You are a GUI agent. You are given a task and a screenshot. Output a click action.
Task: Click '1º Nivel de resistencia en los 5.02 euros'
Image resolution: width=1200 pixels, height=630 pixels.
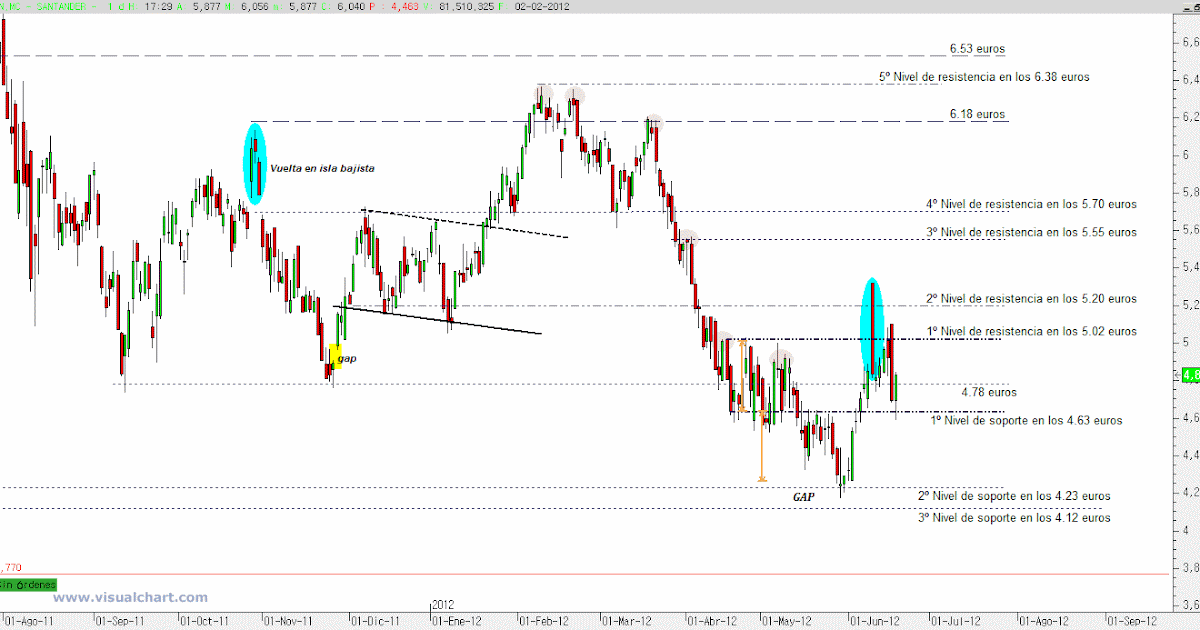pyautogui.click(x=1031, y=331)
